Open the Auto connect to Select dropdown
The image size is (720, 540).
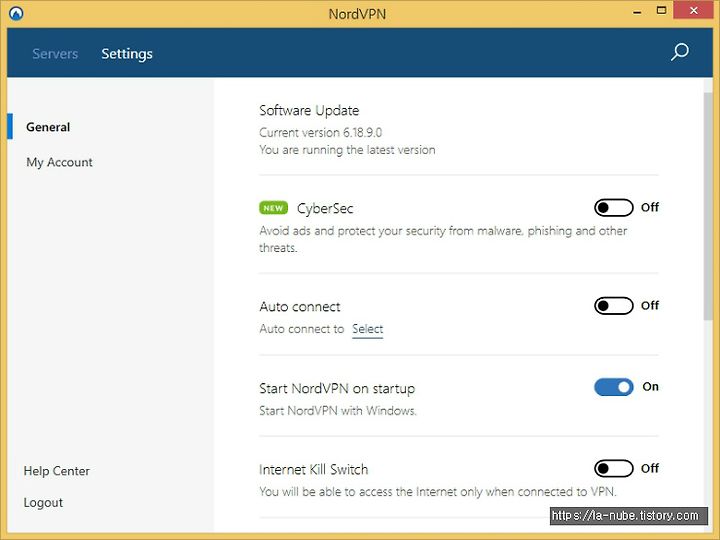pos(367,329)
